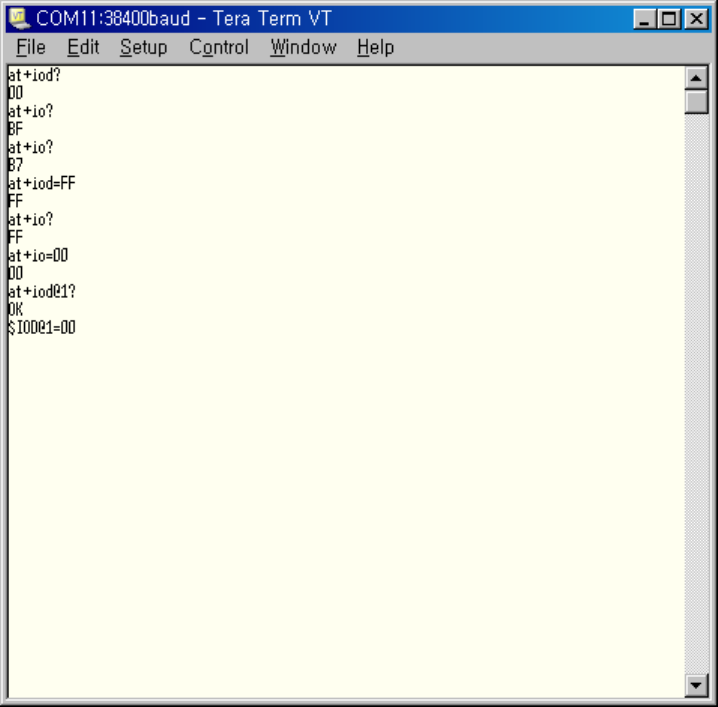
Task: Open the File menu
Action: [x=31, y=47]
